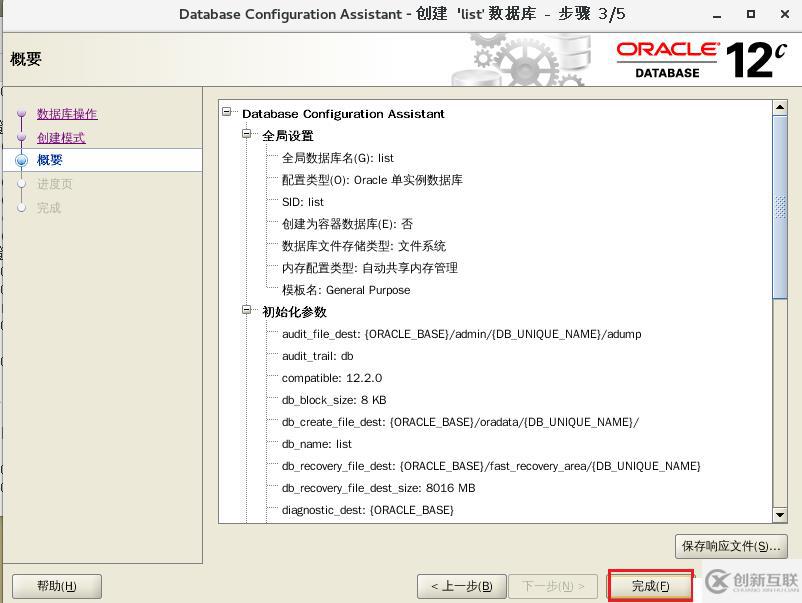Image resolution: width=802 pixels, height=603 pixels.
Task: Select the db_create_file_dest parameter row
Action: coord(460,422)
